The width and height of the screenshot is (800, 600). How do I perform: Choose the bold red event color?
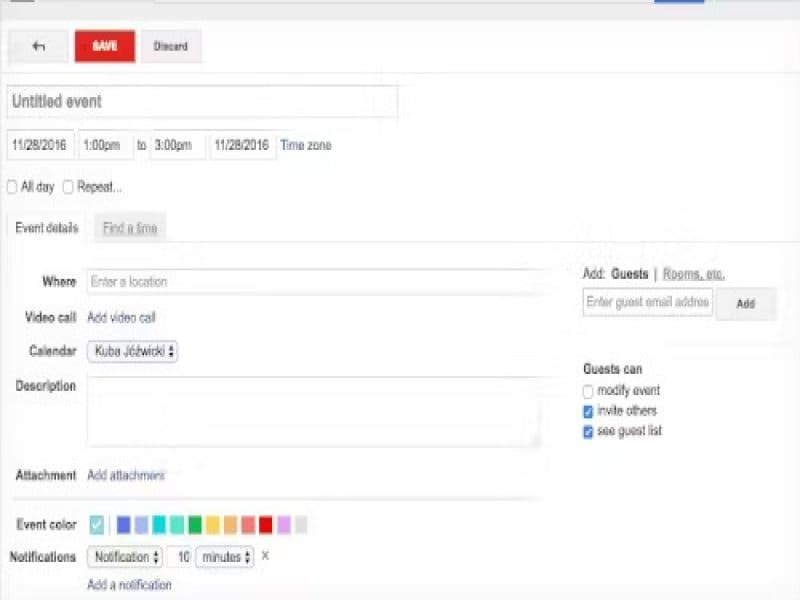click(x=266, y=524)
